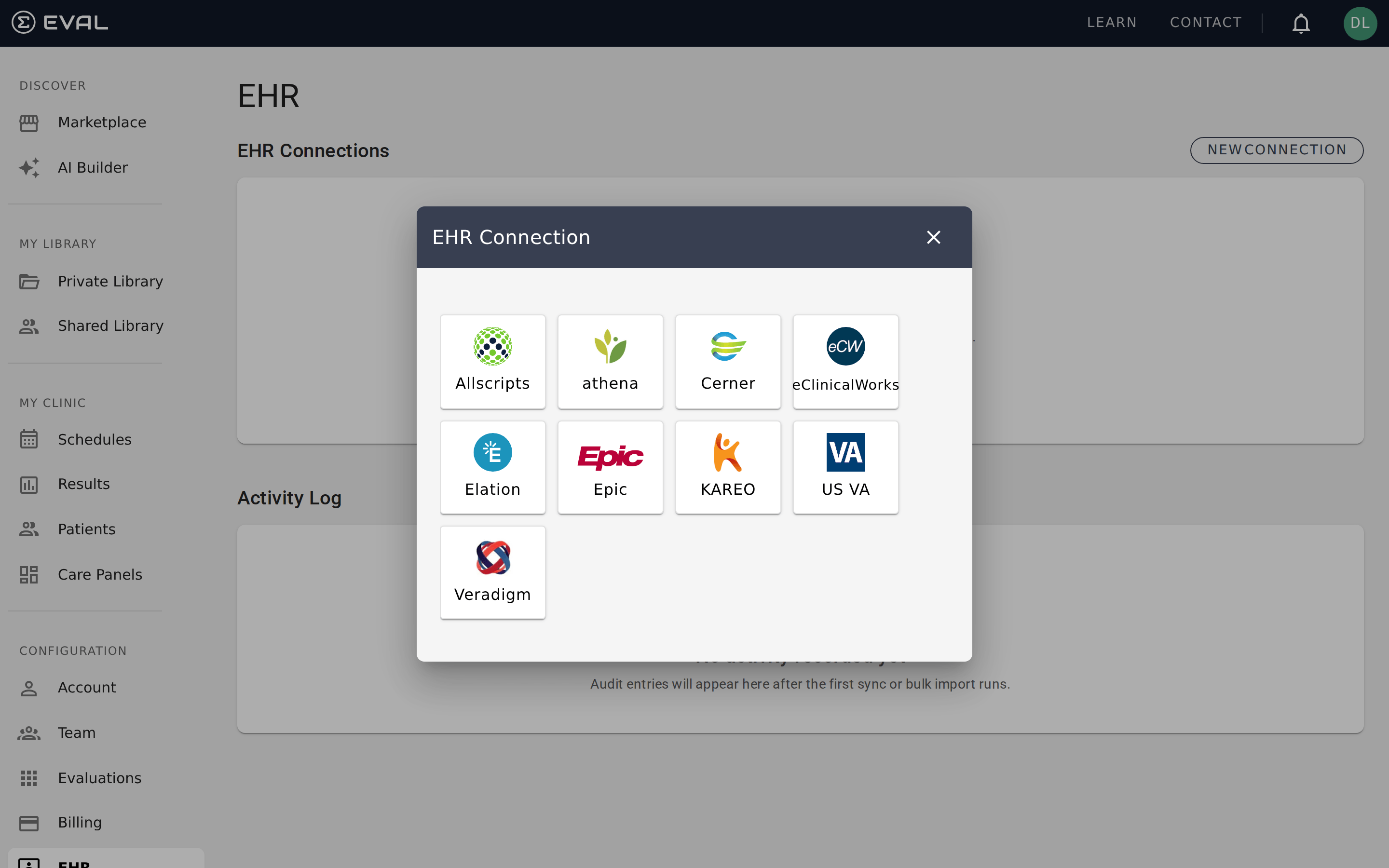The height and width of the screenshot is (868, 1389).
Task: Click the Marketplace storefront icon
Action: (x=29, y=123)
